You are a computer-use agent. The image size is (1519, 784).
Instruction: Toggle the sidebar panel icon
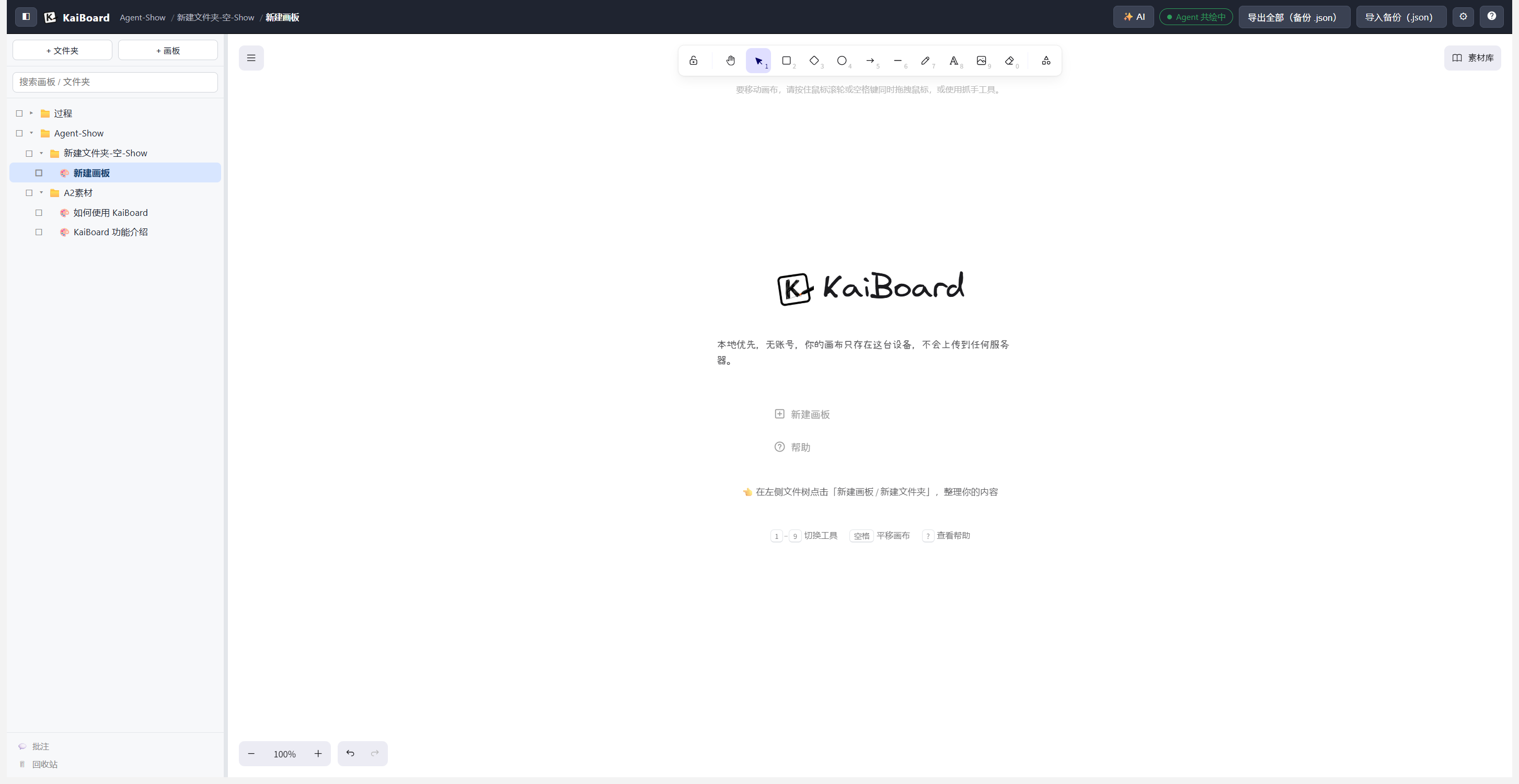(26, 17)
